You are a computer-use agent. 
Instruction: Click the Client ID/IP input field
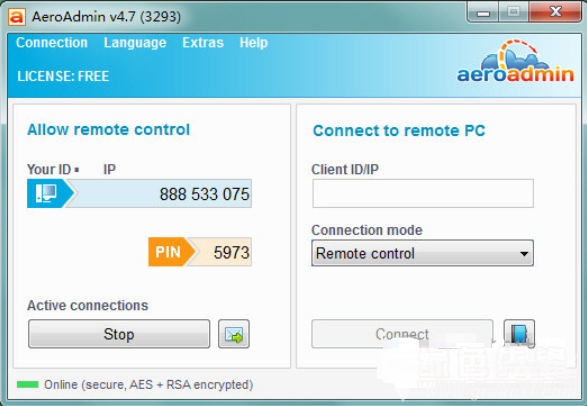click(x=423, y=193)
